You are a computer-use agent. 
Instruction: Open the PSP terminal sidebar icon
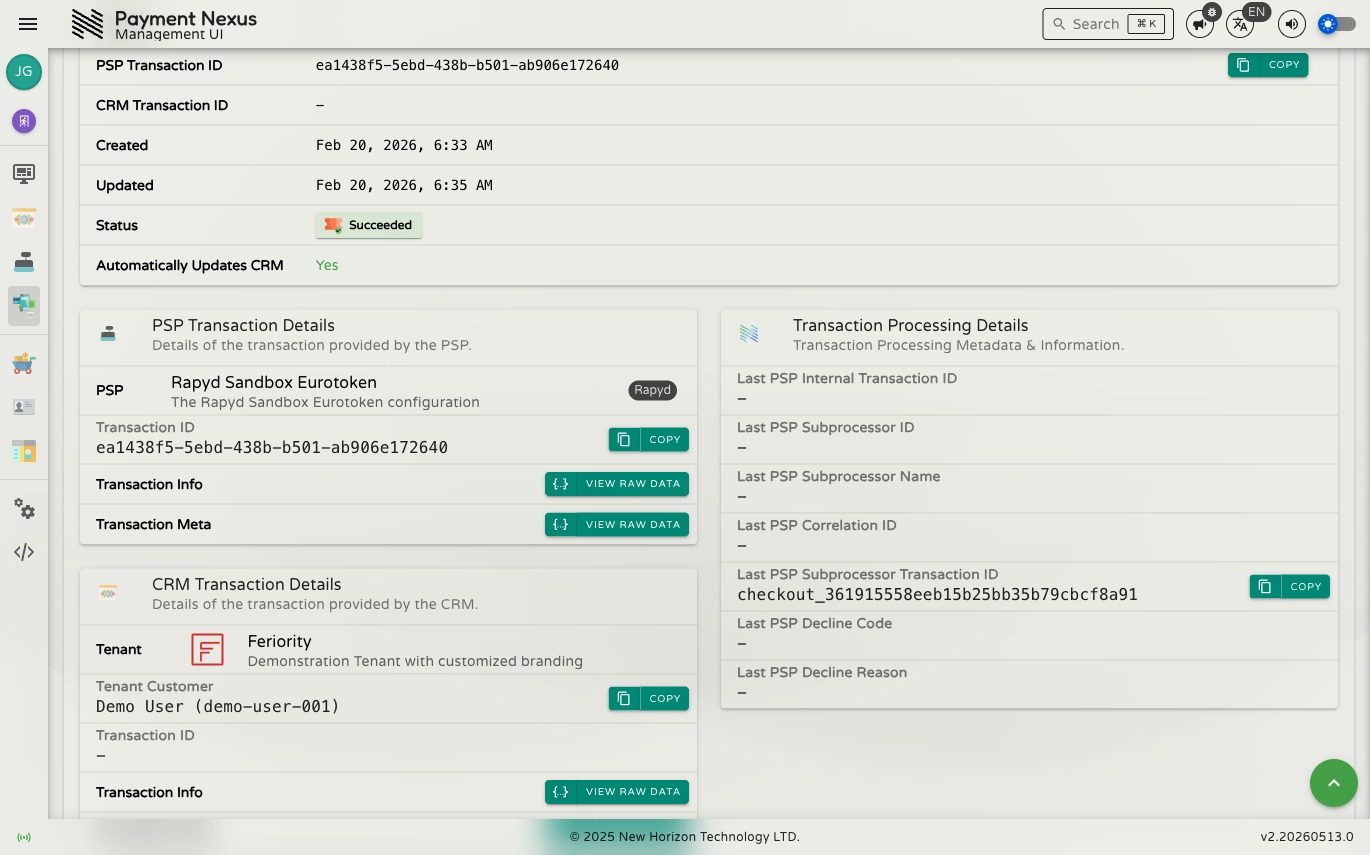[24, 262]
